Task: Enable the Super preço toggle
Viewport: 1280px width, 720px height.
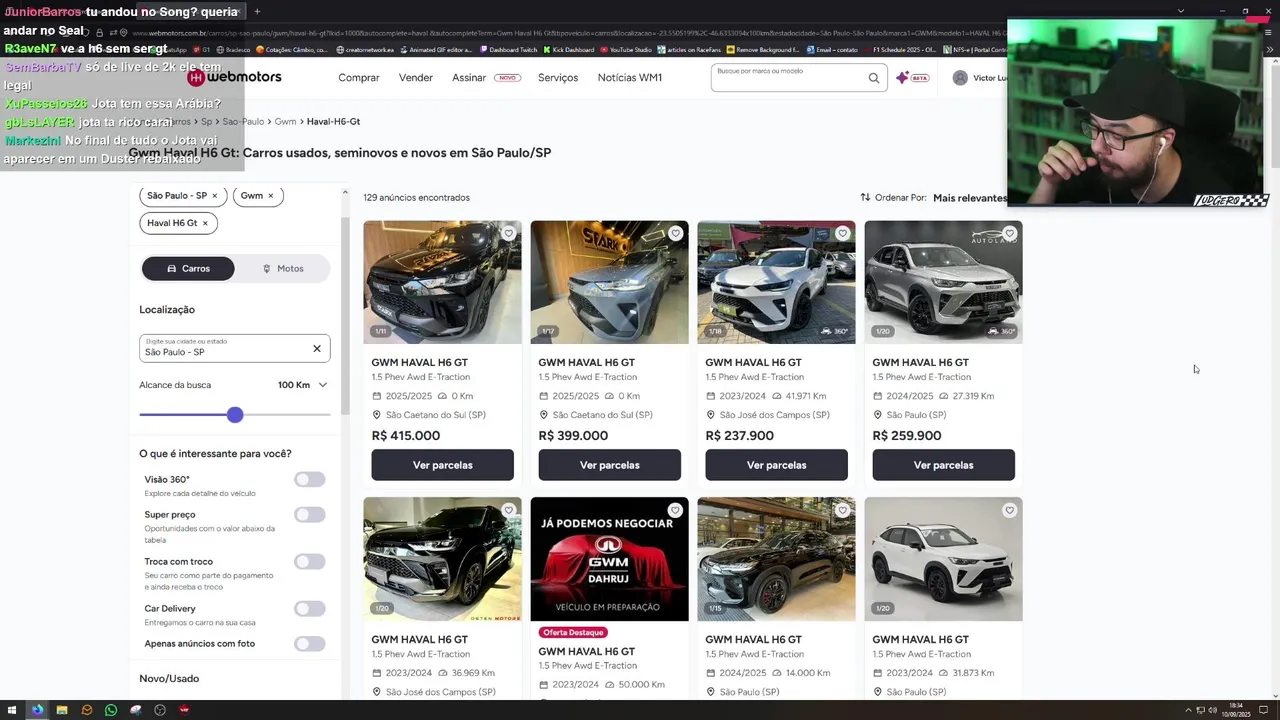Action: point(310,515)
